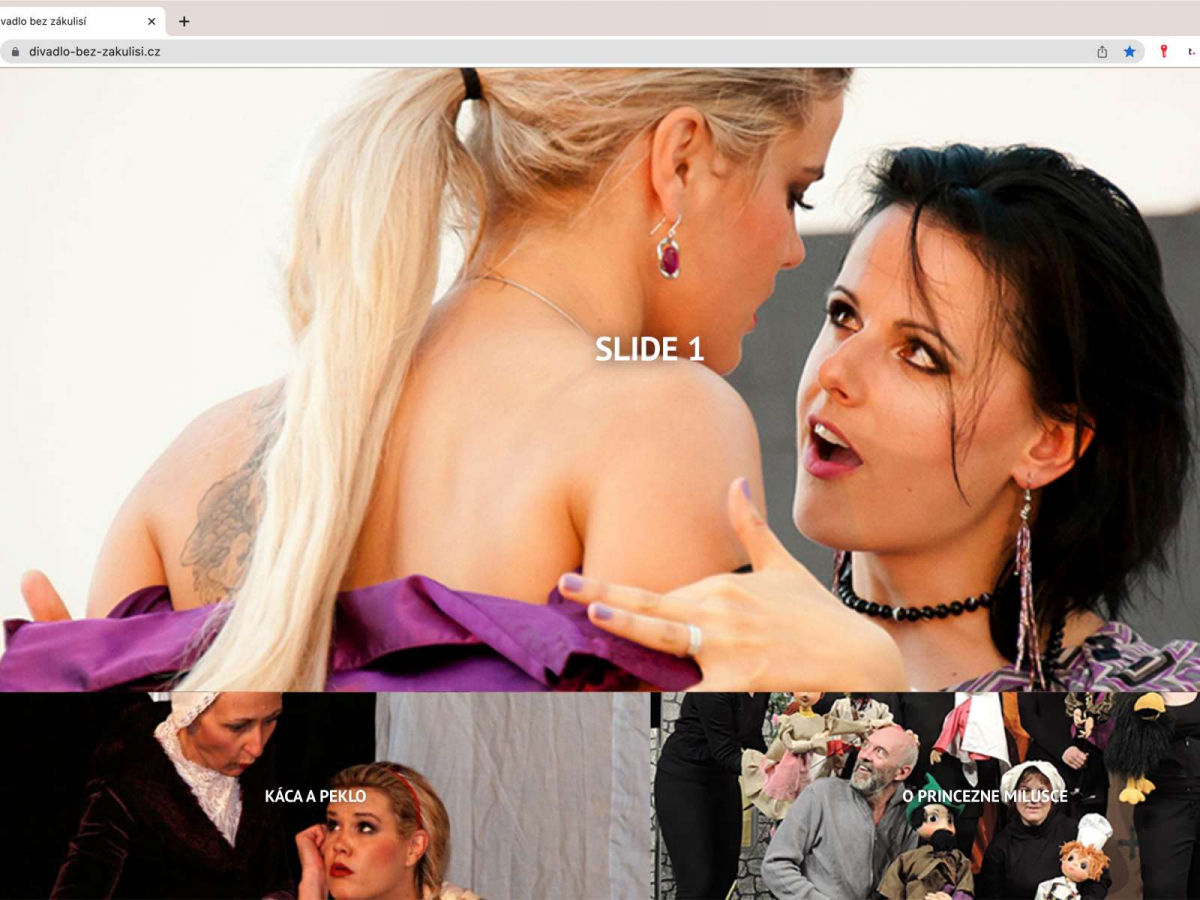Close the divadlo bez zákulisí tab
The width and height of the screenshot is (1200, 900).
[x=151, y=21]
